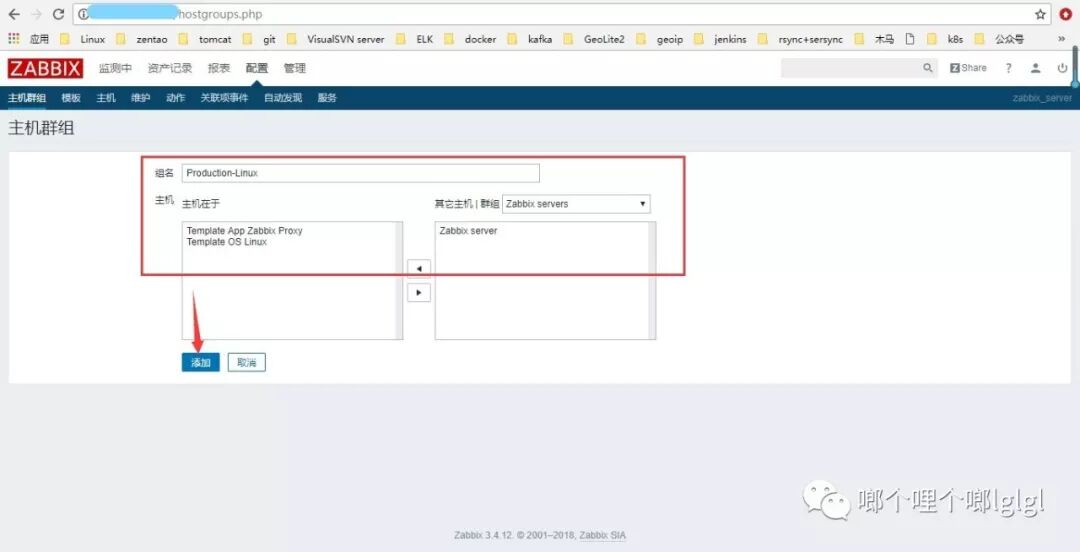Select the 主机 submenu tab
The image size is (1080, 552).
coord(106,98)
